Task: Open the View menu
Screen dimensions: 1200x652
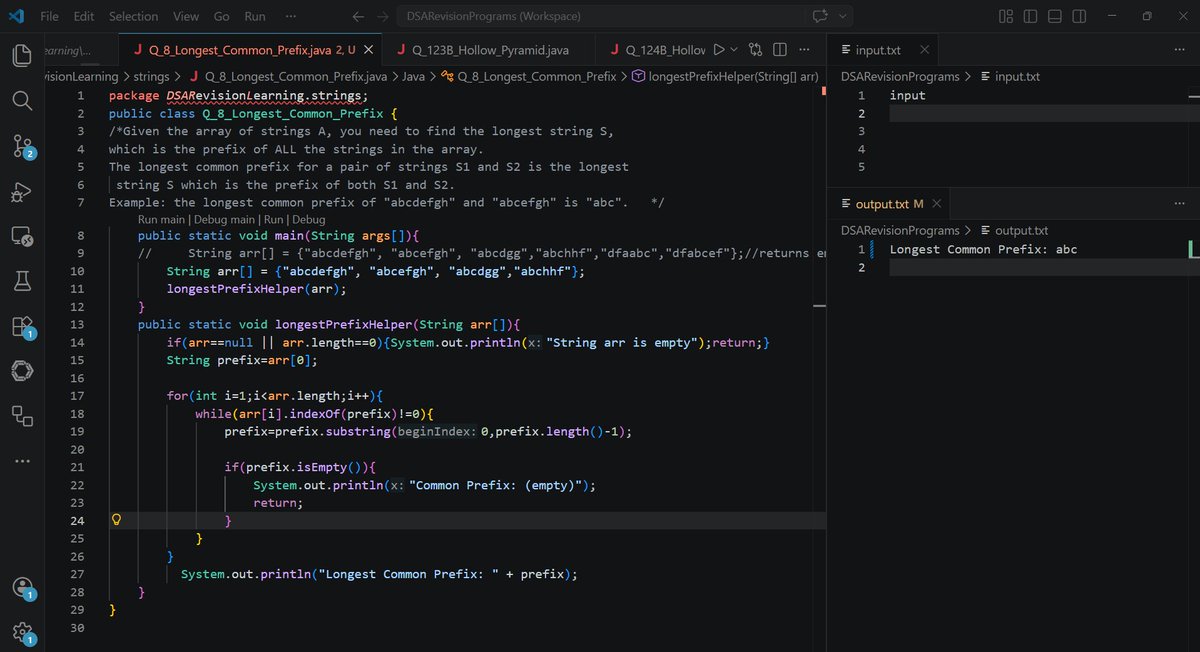Action: pyautogui.click(x=185, y=16)
